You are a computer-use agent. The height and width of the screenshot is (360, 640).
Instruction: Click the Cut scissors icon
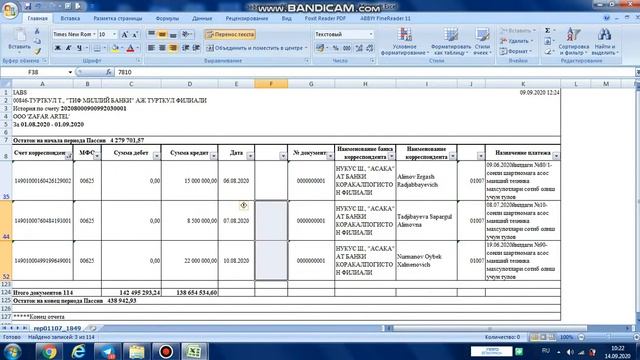[x=37, y=32]
